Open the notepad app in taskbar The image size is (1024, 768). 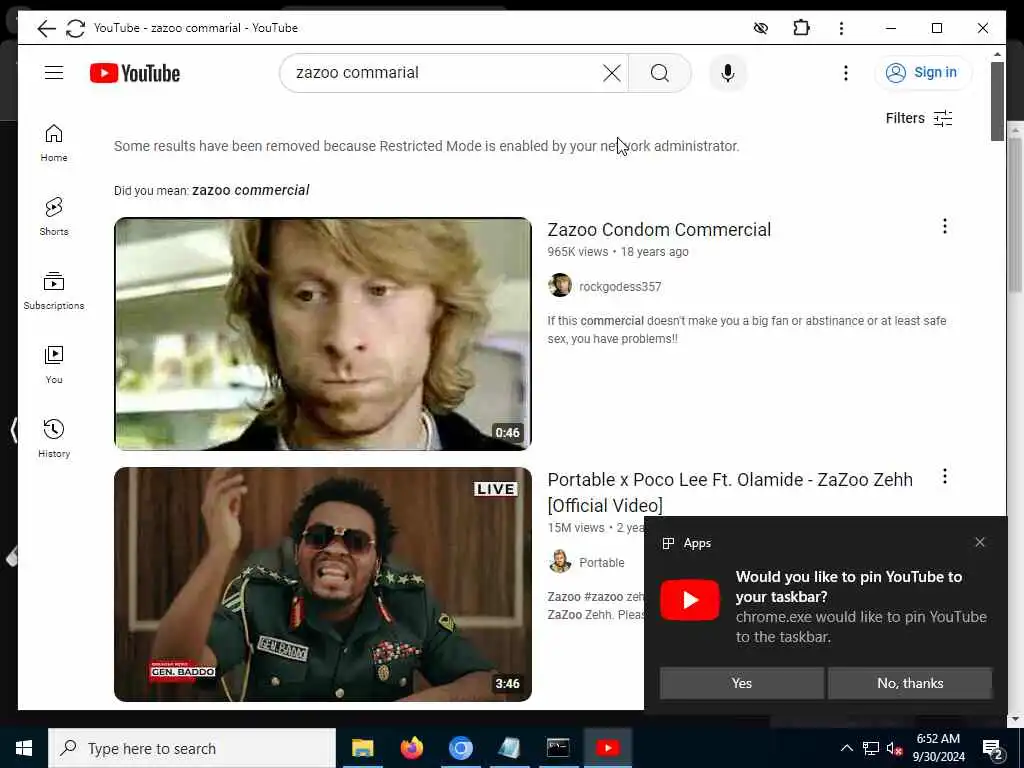click(509, 748)
